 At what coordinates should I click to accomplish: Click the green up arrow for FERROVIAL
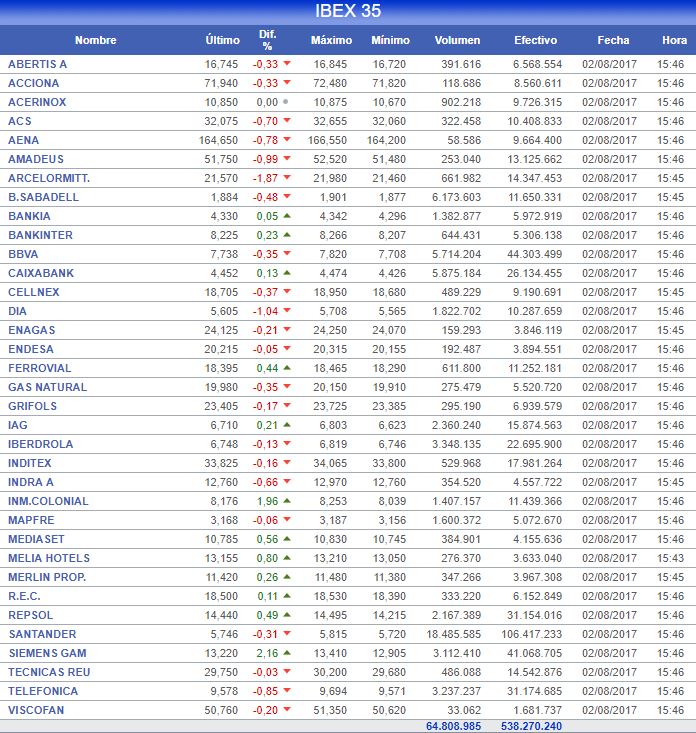287,367
